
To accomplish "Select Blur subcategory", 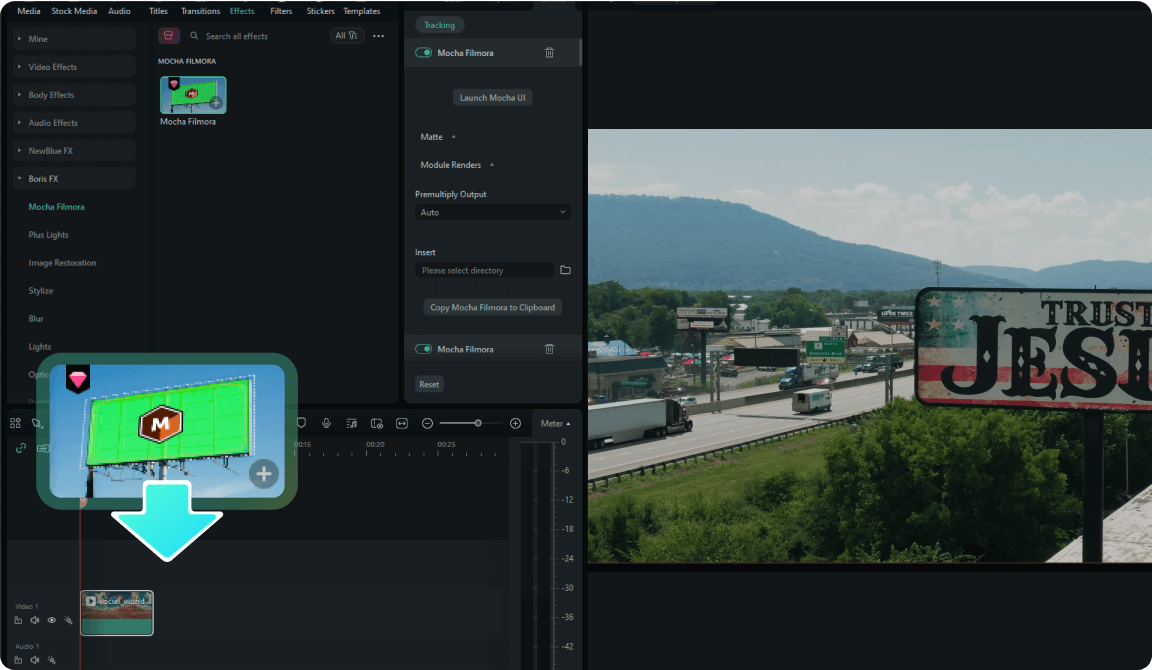I will click(x=36, y=318).
